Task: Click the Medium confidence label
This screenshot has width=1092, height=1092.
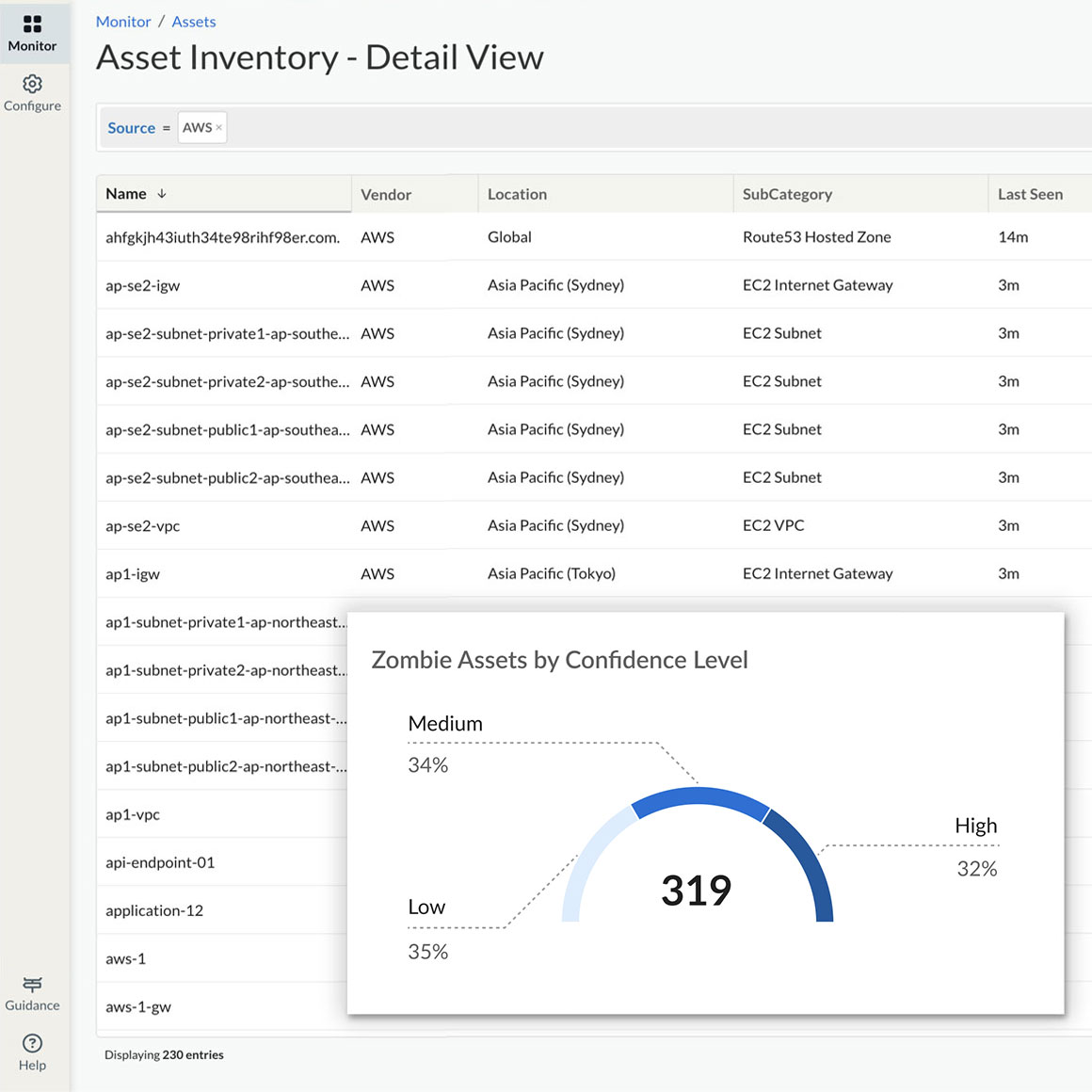Action: pyautogui.click(x=445, y=724)
